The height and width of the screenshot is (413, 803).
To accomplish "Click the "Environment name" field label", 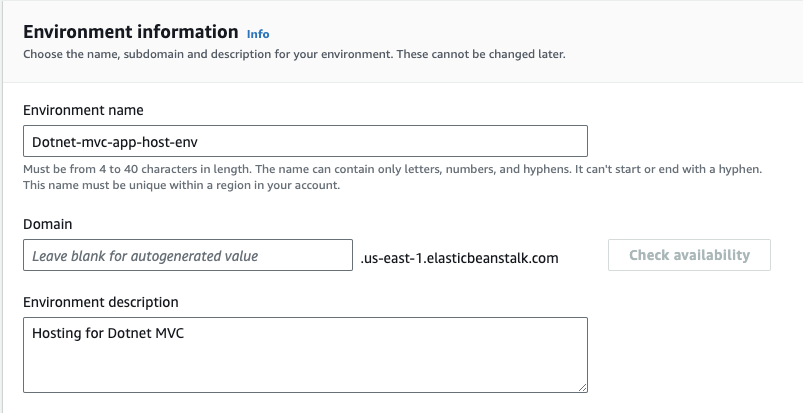I will 86,109.
